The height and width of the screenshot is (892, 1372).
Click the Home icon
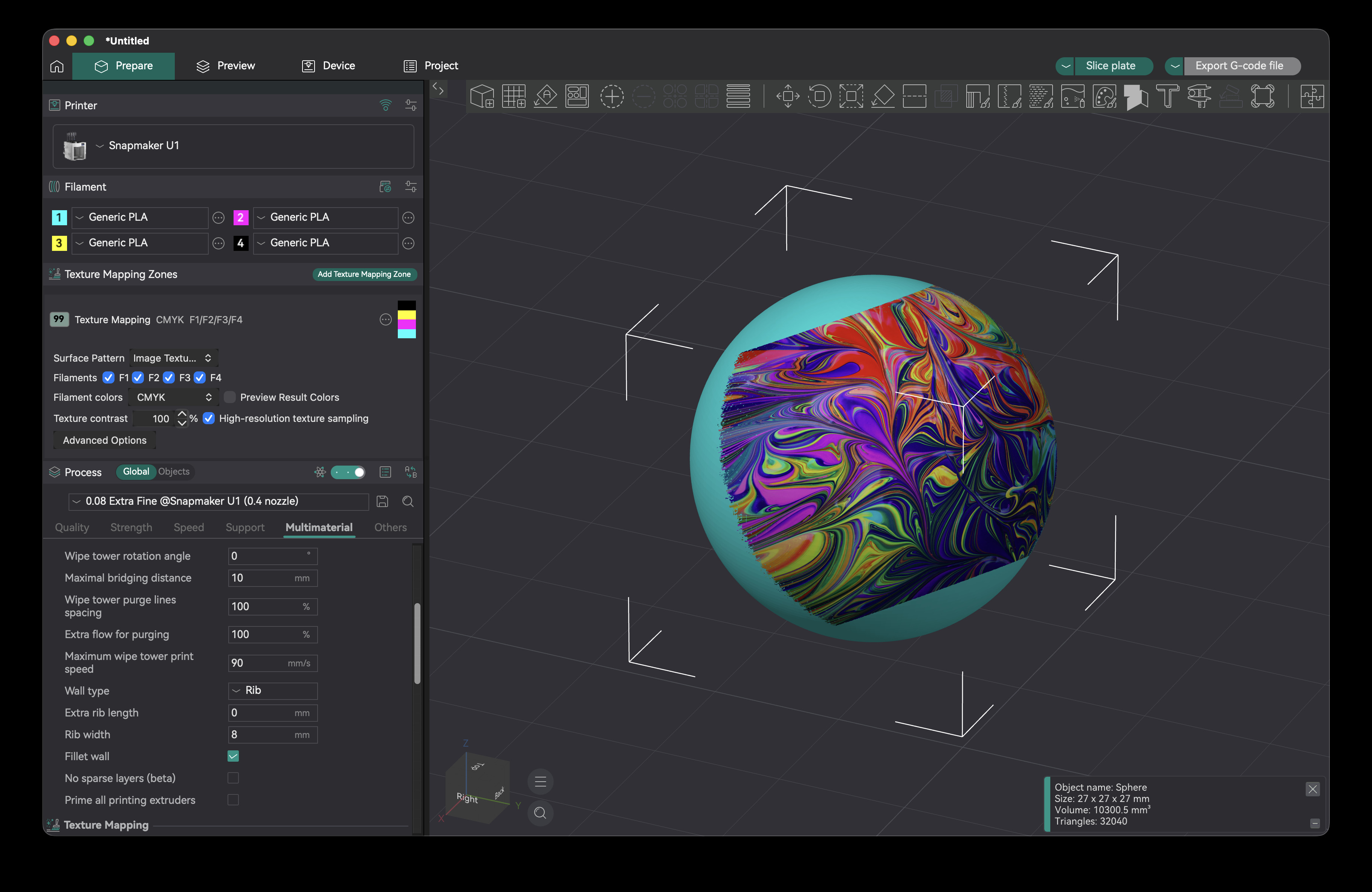[x=57, y=66]
